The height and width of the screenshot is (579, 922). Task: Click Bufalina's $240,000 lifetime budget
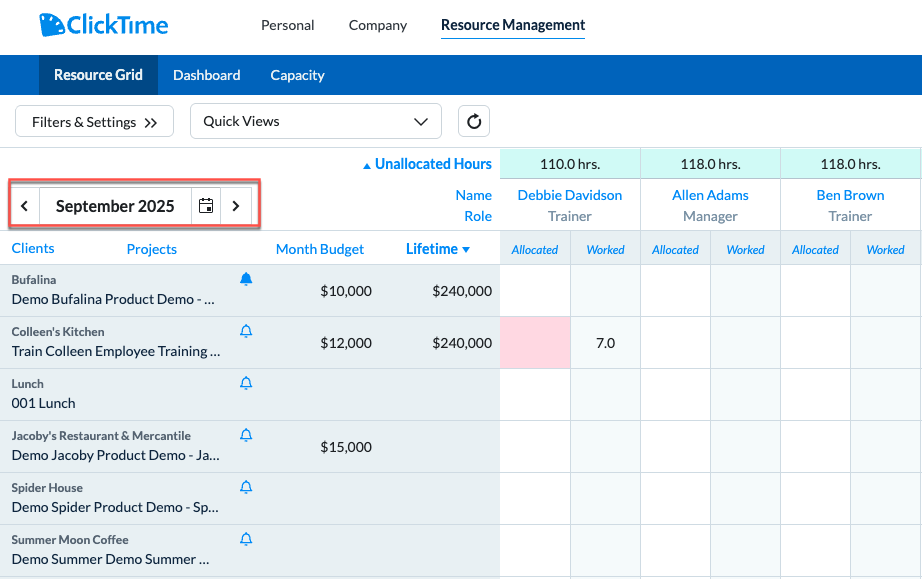462,291
